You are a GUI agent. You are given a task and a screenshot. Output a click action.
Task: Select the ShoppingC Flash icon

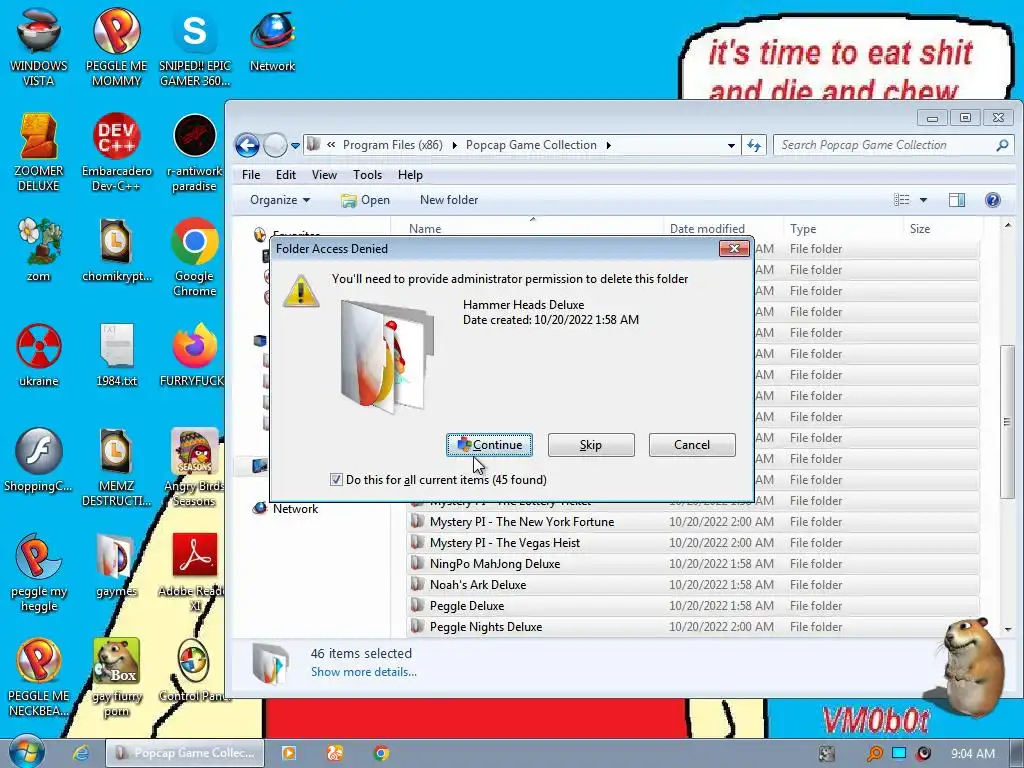point(39,460)
